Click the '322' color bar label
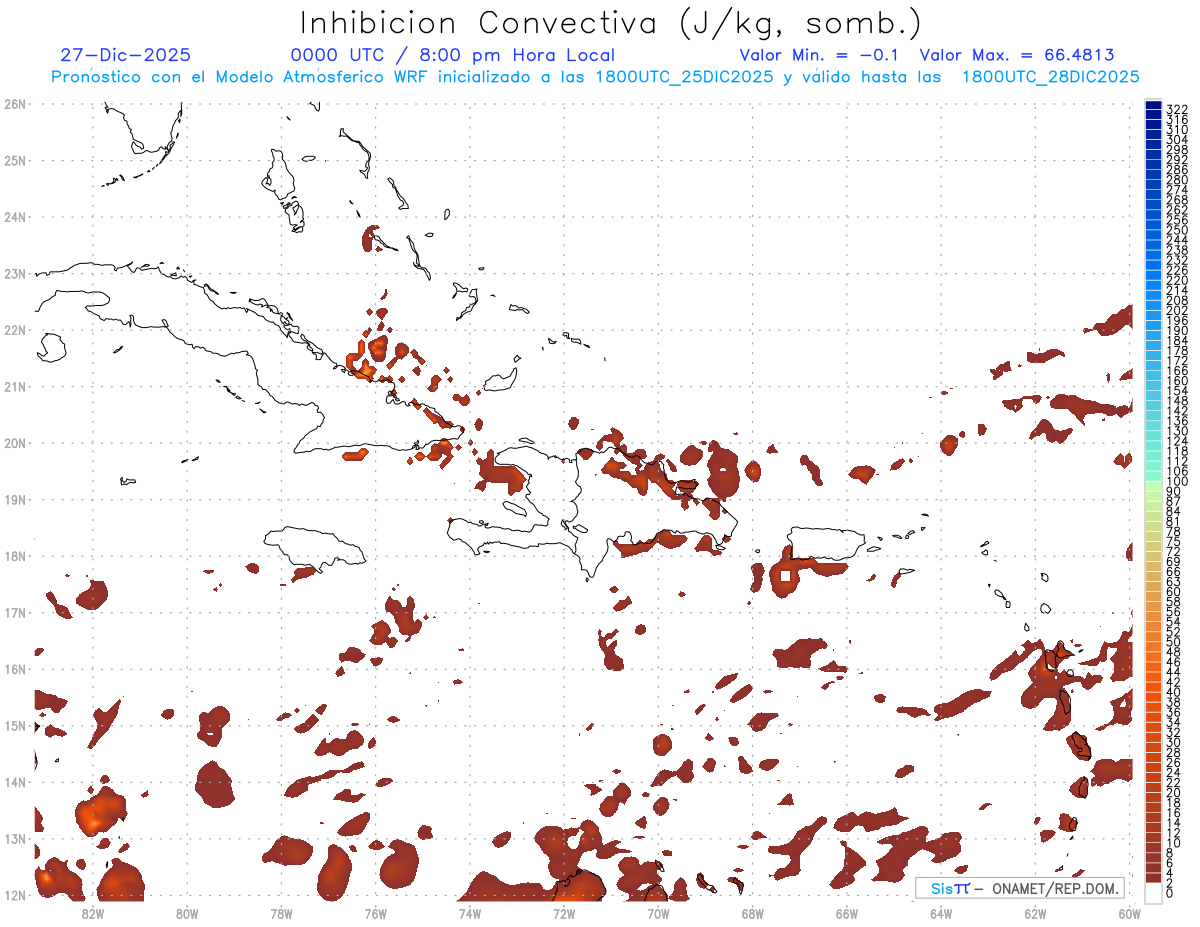 (x=1177, y=108)
